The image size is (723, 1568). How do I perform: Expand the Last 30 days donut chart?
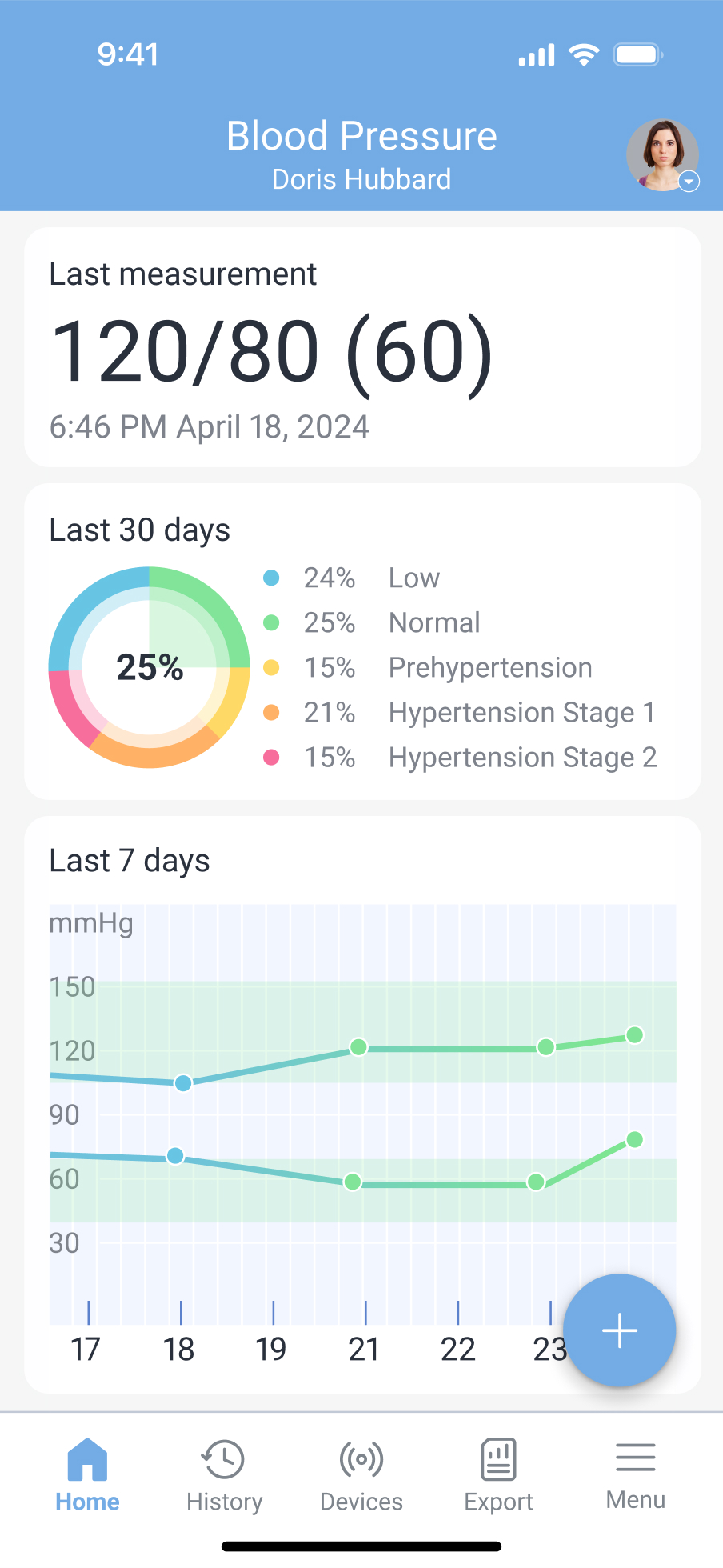[x=150, y=667]
